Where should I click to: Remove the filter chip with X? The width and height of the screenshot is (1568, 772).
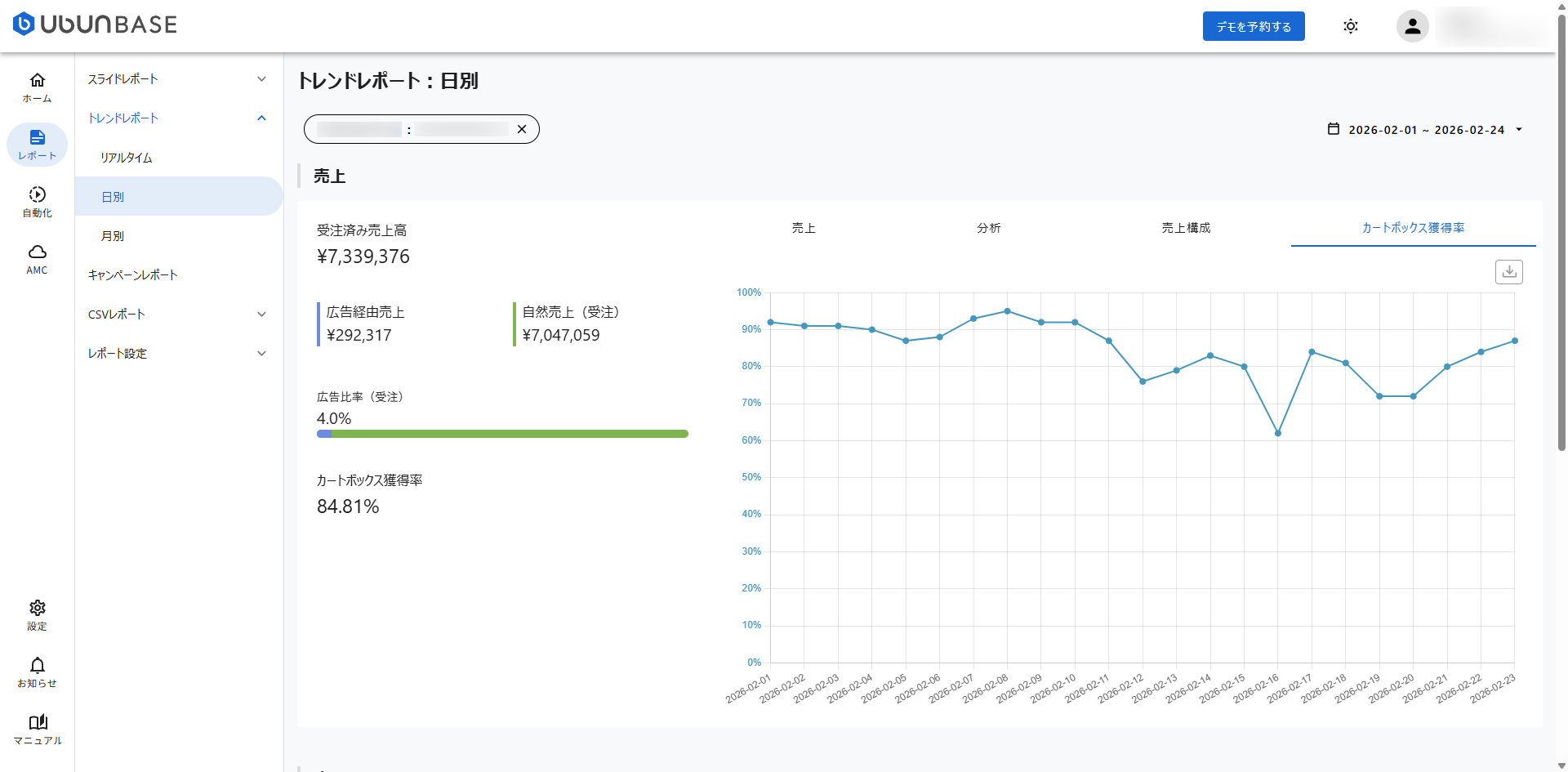(x=522, y=129)
